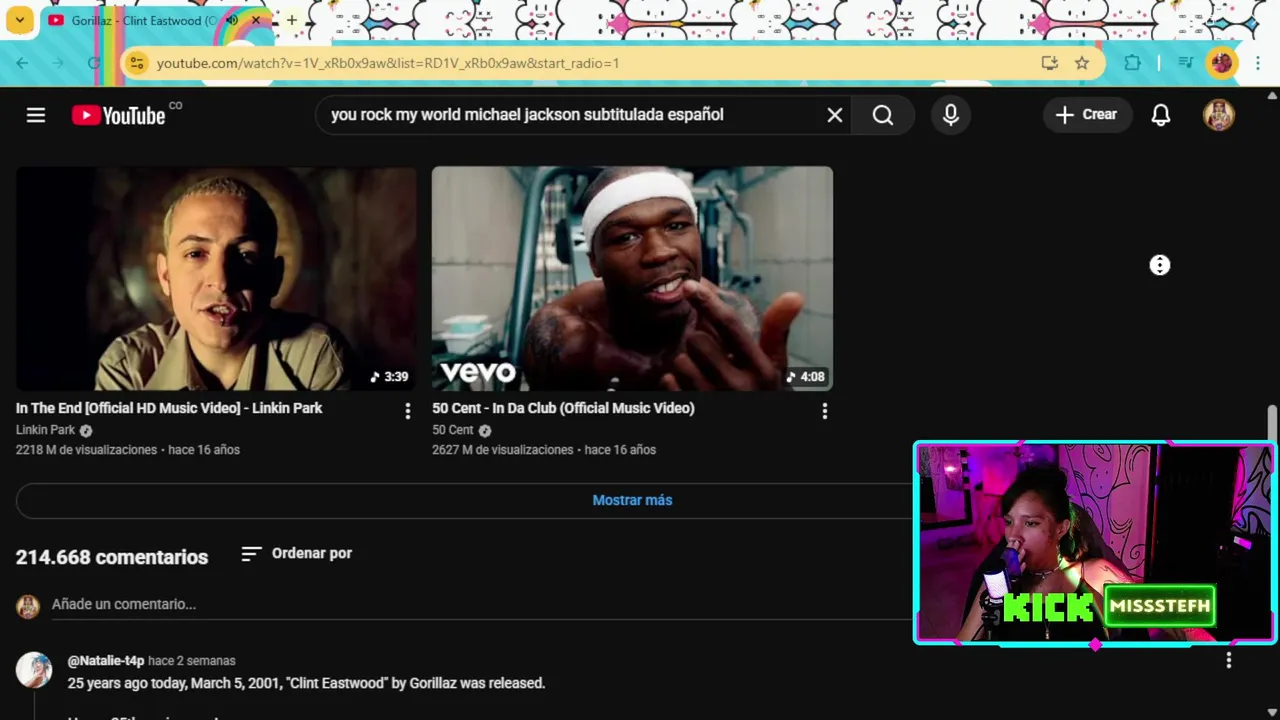Image resolution: width=1280 pixels, height=720 pixels.
Task: Open the Ordenar por sort dropdown
Action: [297, 553]
